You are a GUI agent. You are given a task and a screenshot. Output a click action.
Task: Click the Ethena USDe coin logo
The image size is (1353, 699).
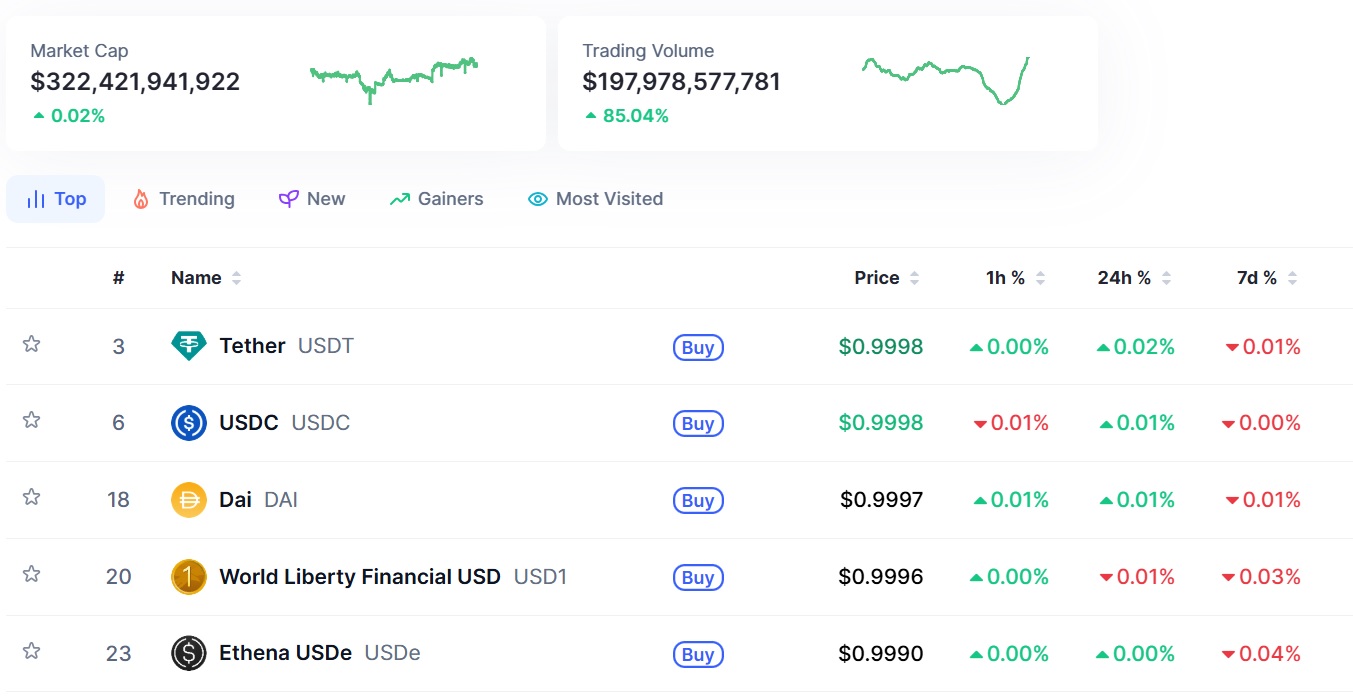coord(189,654)
